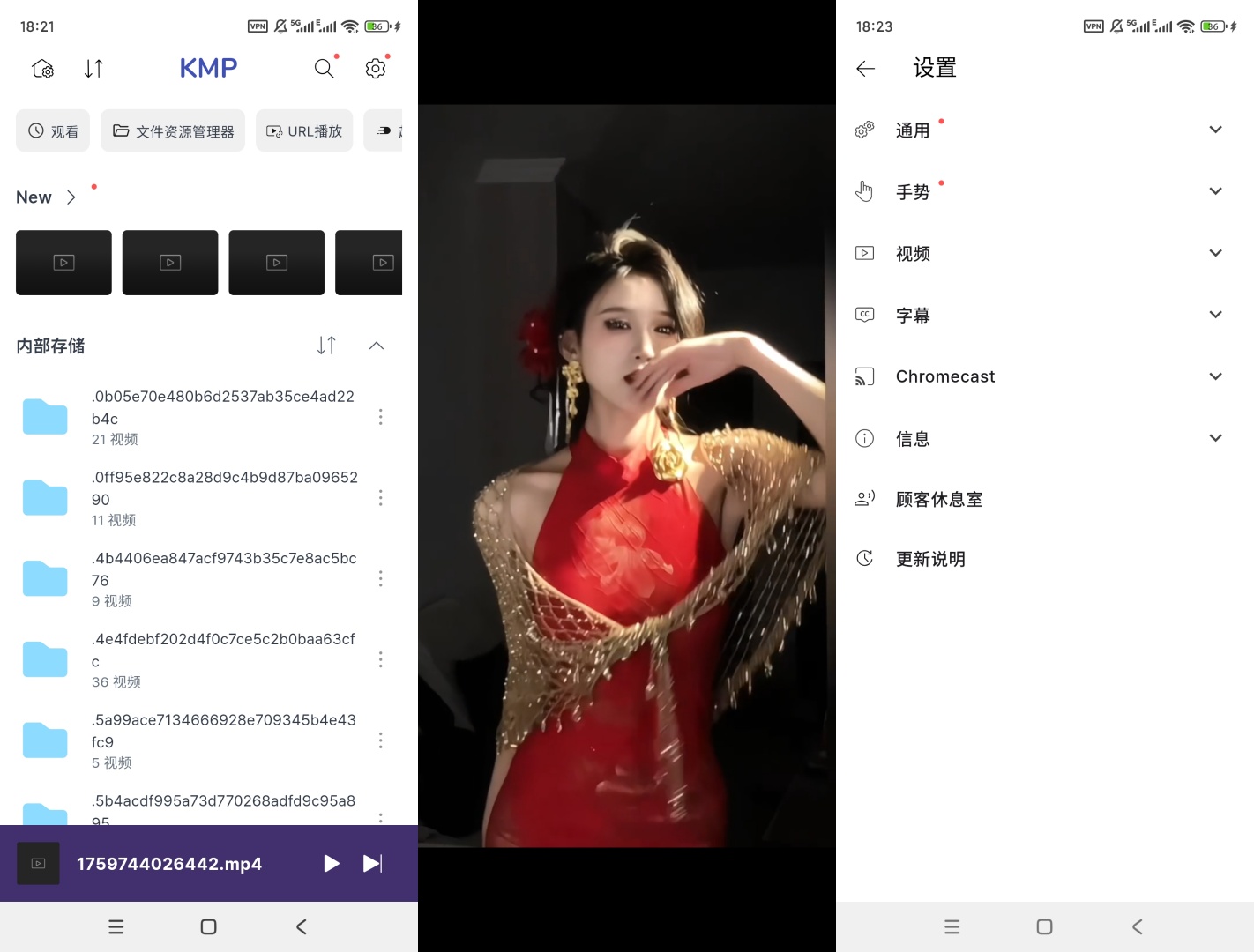The image size is (1254, 952).
Task: Open the 更新说明 entry
Action: click(x=930, y=560)
